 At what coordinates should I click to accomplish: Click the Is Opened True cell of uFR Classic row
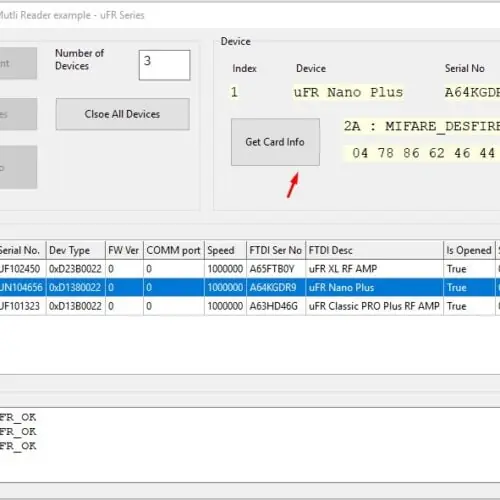click(x=469, y=306)
